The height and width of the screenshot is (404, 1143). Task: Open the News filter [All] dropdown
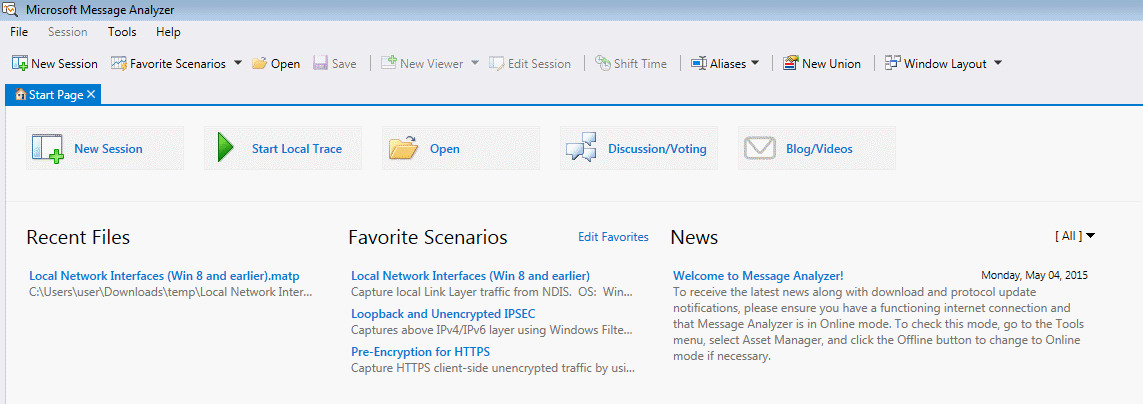(1075, 236)
